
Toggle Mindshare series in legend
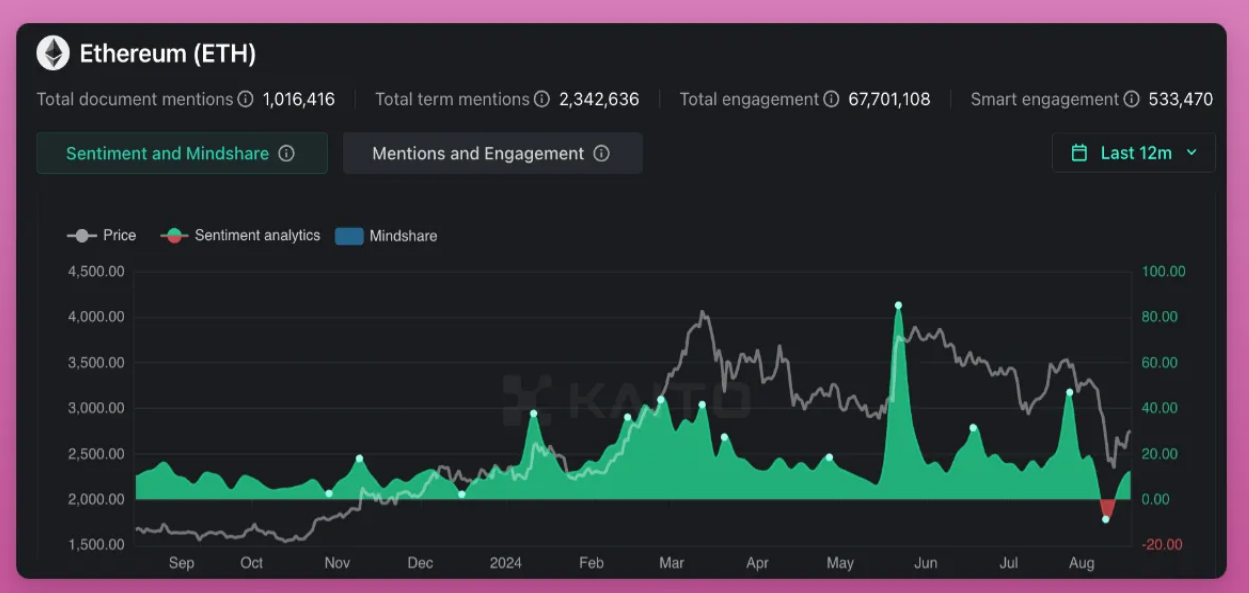tap(386, 236)
